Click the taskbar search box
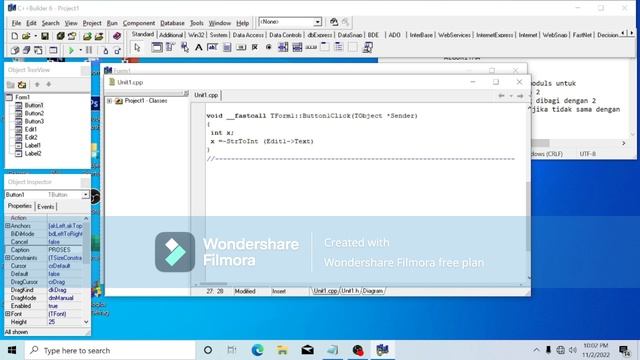640x360 pixels. [110, 350]
